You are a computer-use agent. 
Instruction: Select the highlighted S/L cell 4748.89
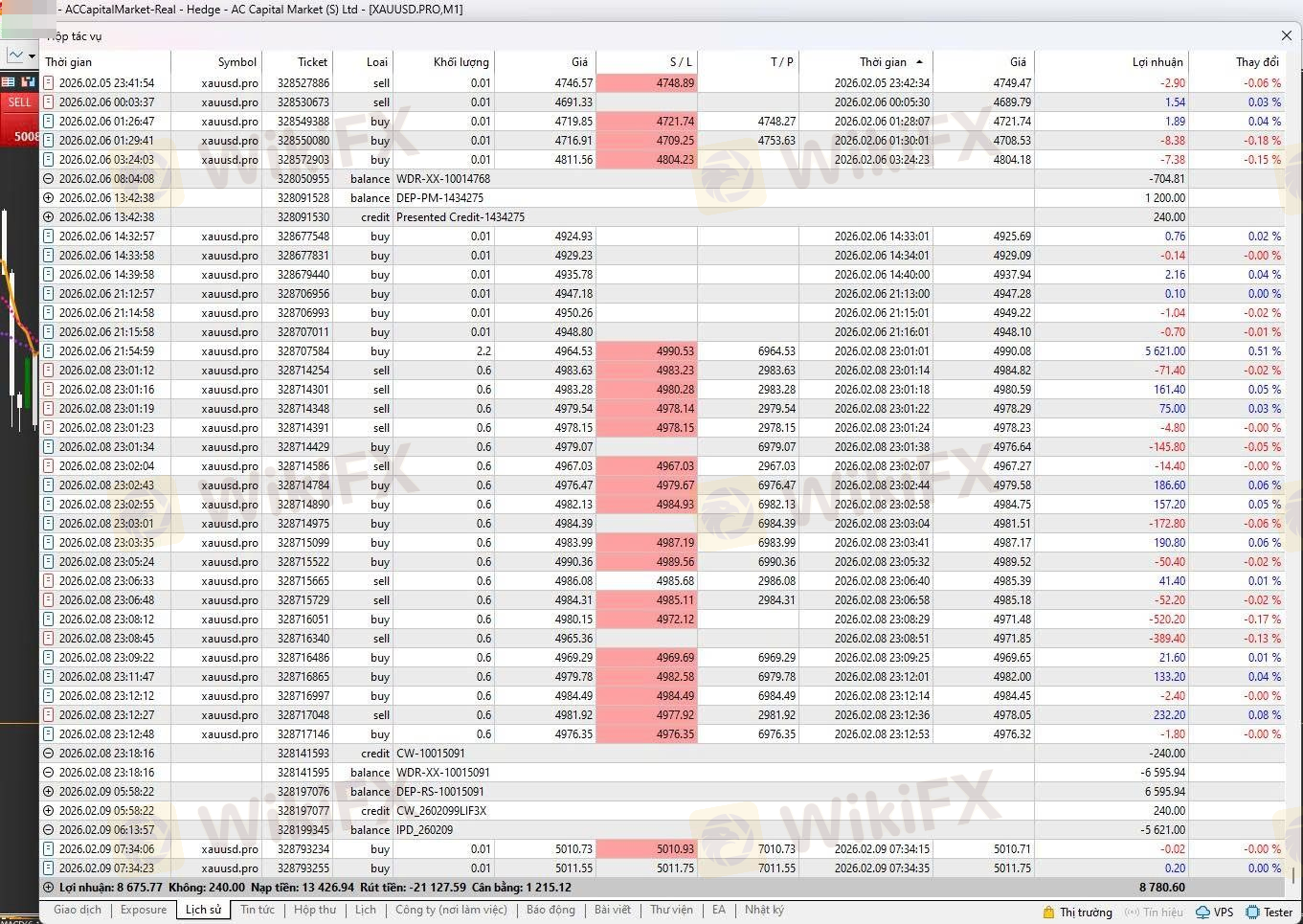click(646, 83)
